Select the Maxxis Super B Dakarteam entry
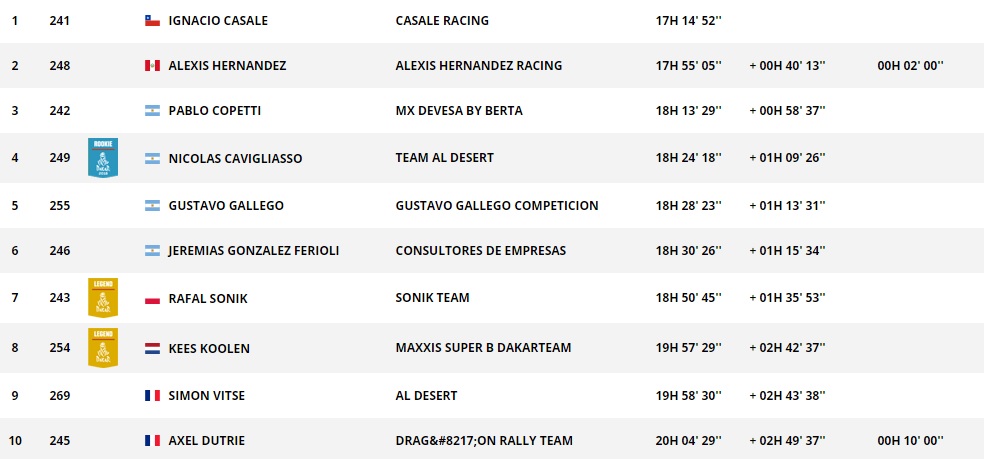 pos(483,349)
